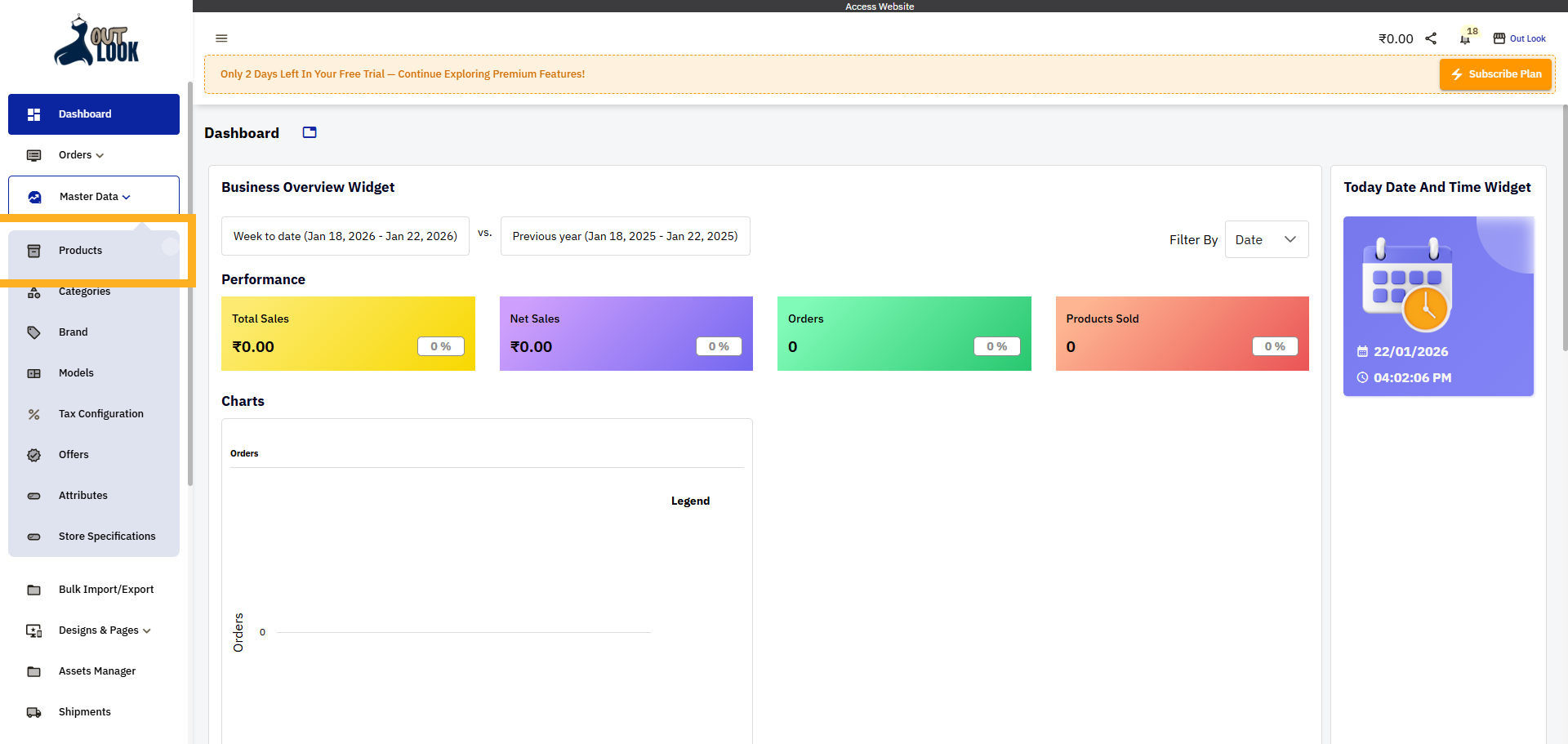Toggle the sidebar with the hamburger menu
The width and height of the screenshot is (1568, 744).
click(221, 38)
